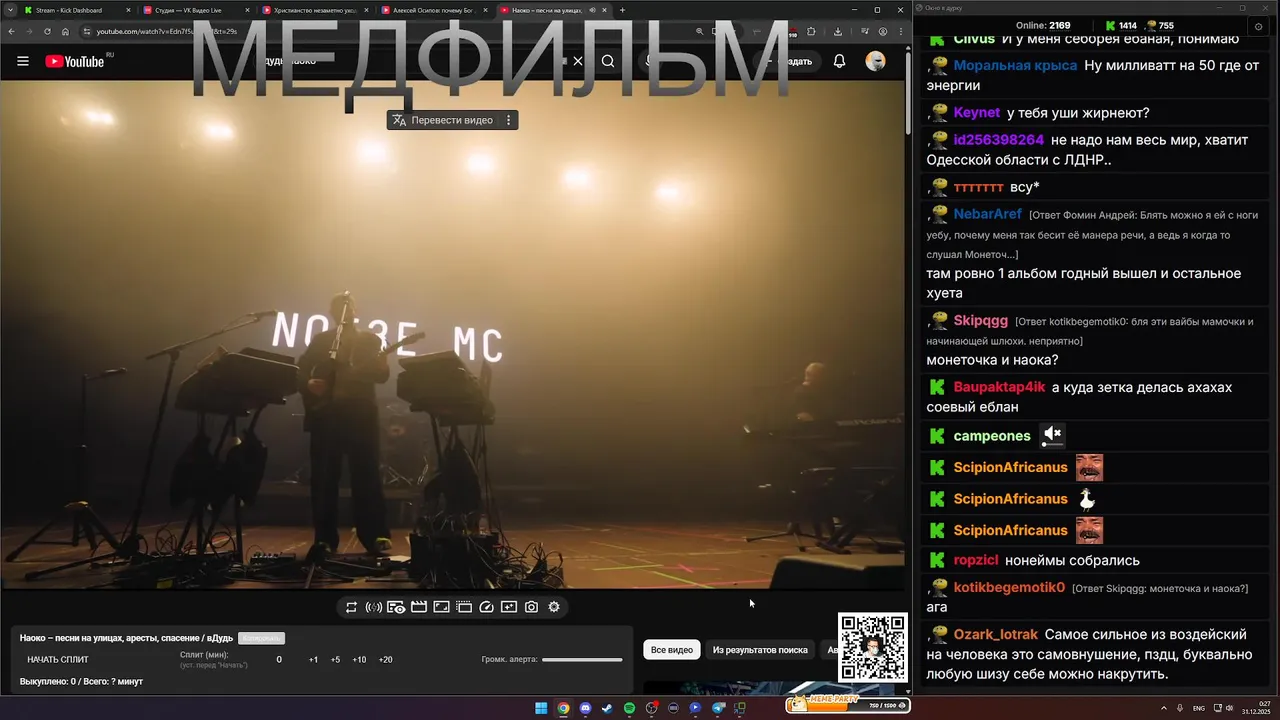Open Steam from the taskbar

607,708
